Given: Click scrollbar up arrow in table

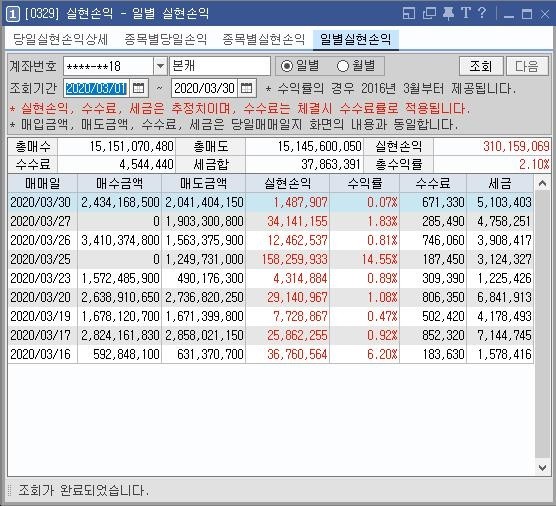Looking at the screenshot, I should (x=542, y=183).
